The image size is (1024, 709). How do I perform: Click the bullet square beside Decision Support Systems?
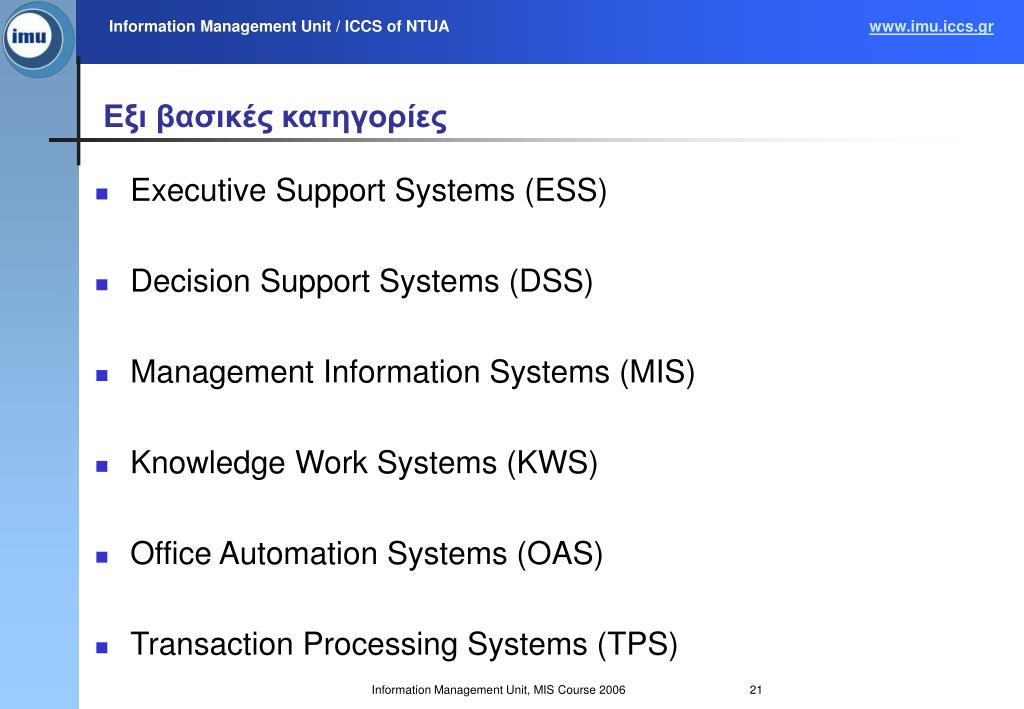click(x=102, y=284)
